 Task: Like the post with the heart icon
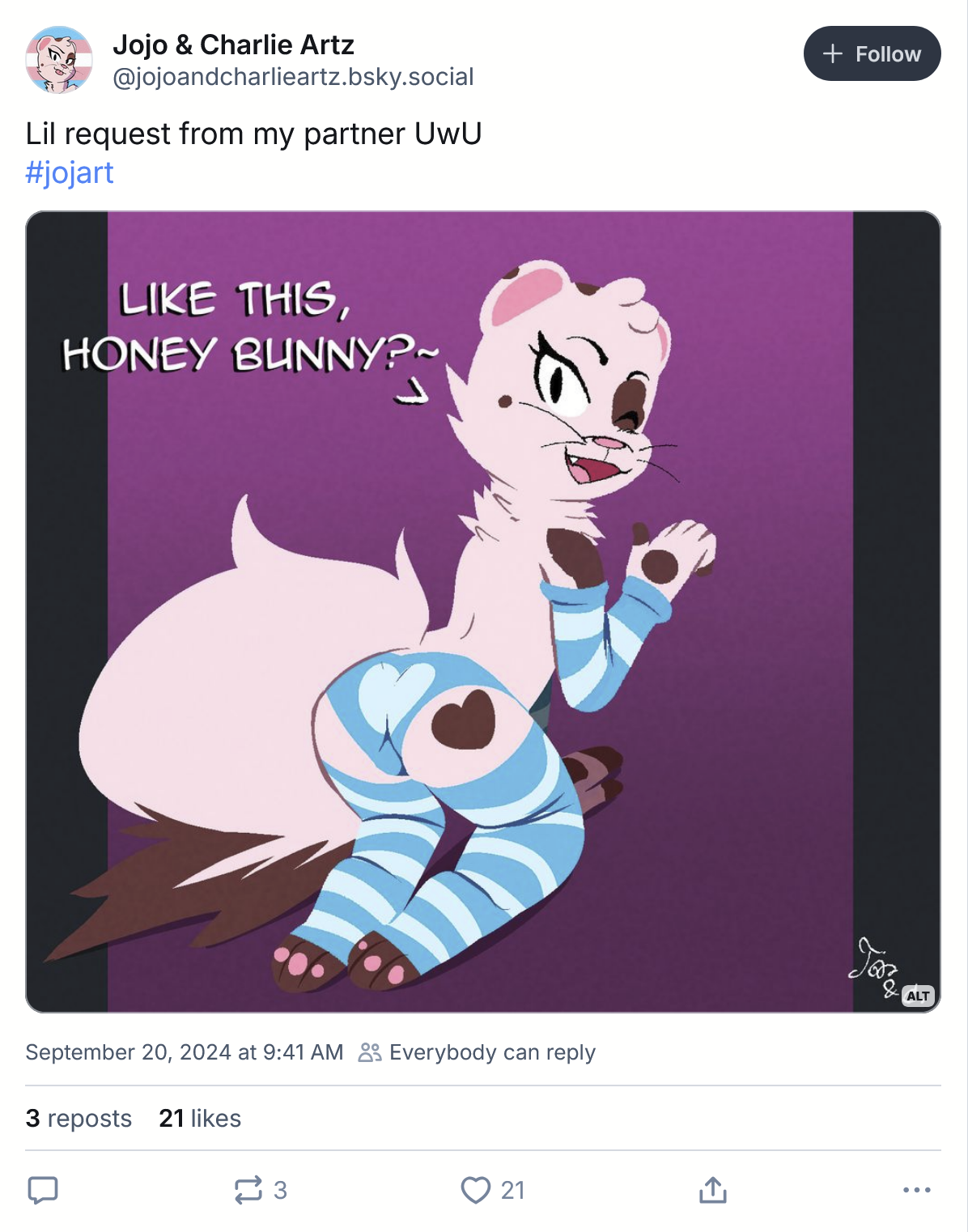[x=476, y=1190]
